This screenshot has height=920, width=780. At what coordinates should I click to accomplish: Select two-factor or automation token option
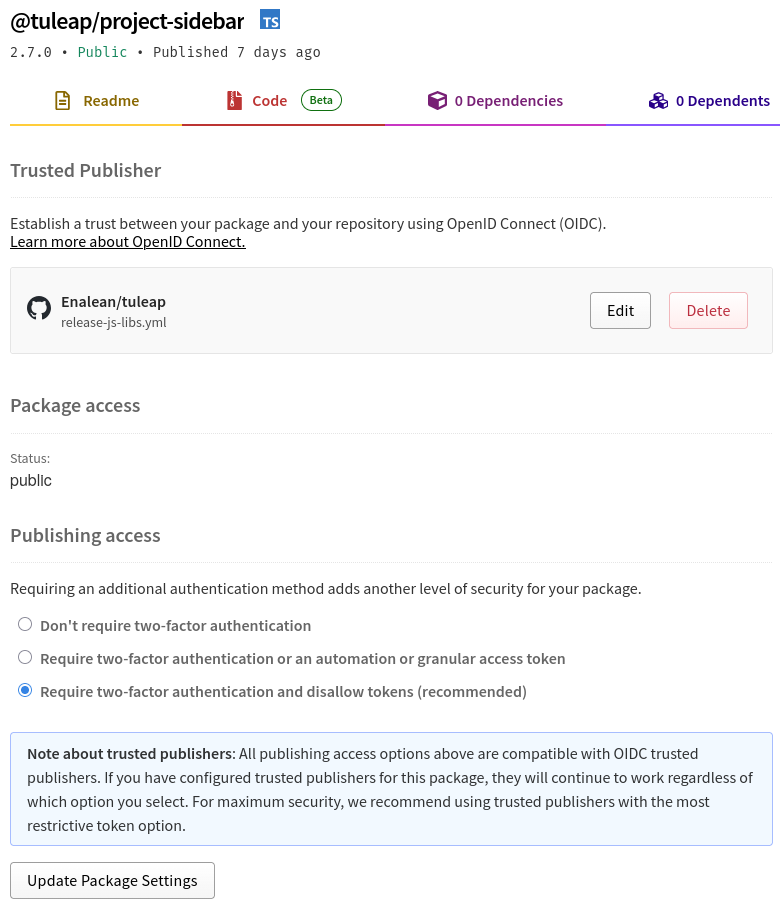(x=25, y=658)
